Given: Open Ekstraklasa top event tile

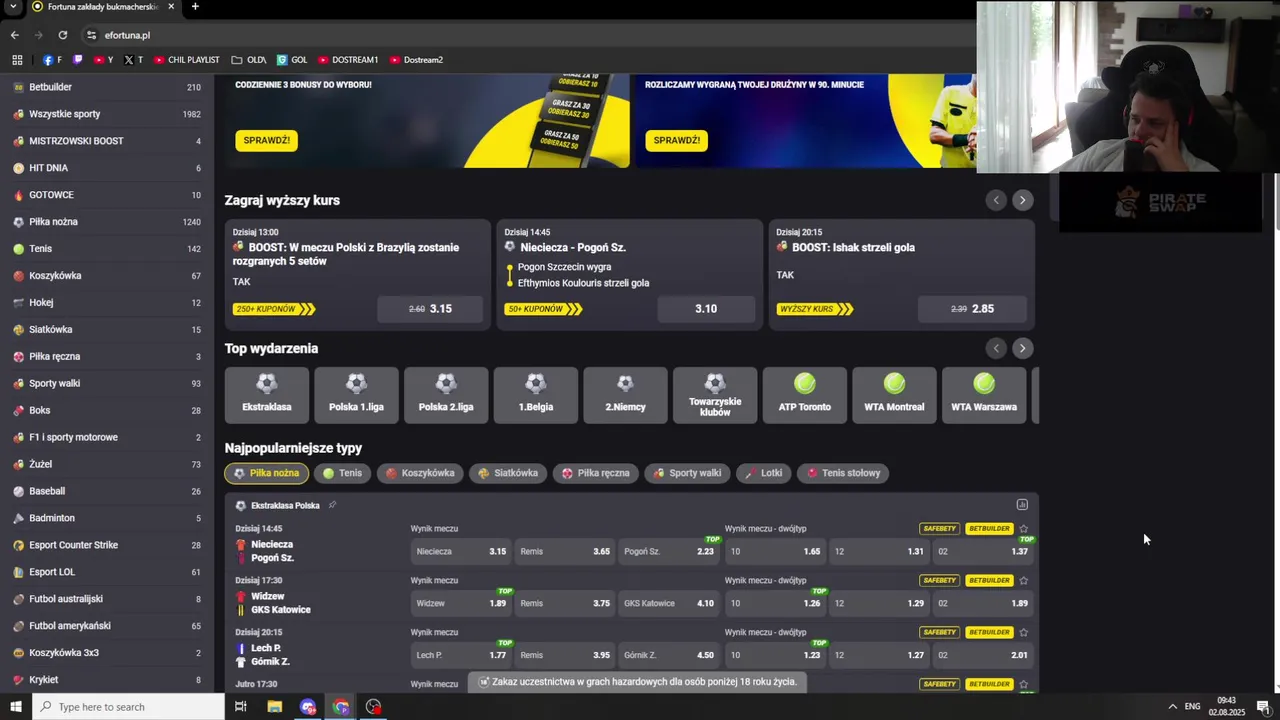Looking at the screenshot, I should [267, 395].
